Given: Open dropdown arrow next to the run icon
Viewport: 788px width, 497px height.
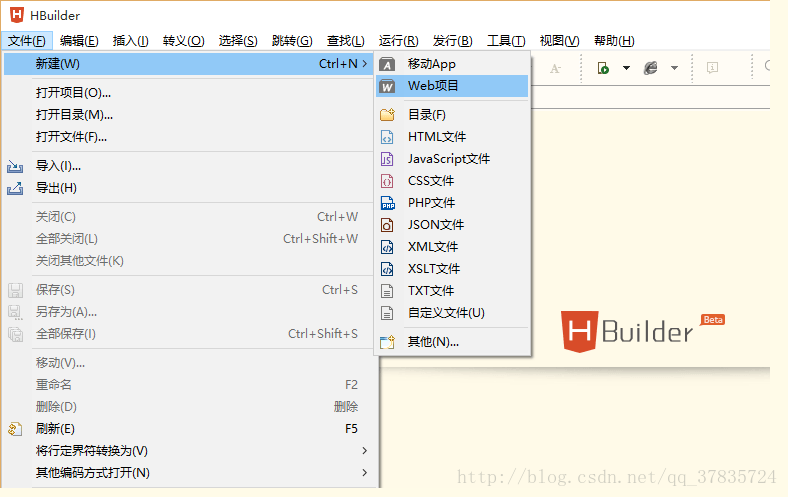Looking at the screenshot, I should pyautogui.click(x=626, y=68).
